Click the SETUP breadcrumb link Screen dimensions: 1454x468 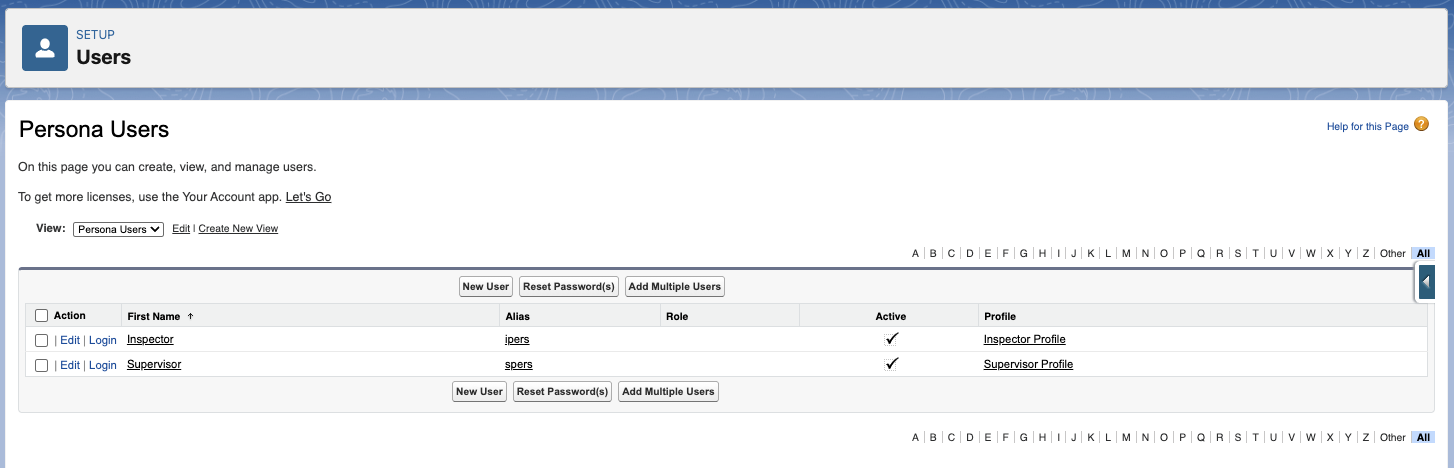point(95,35)
